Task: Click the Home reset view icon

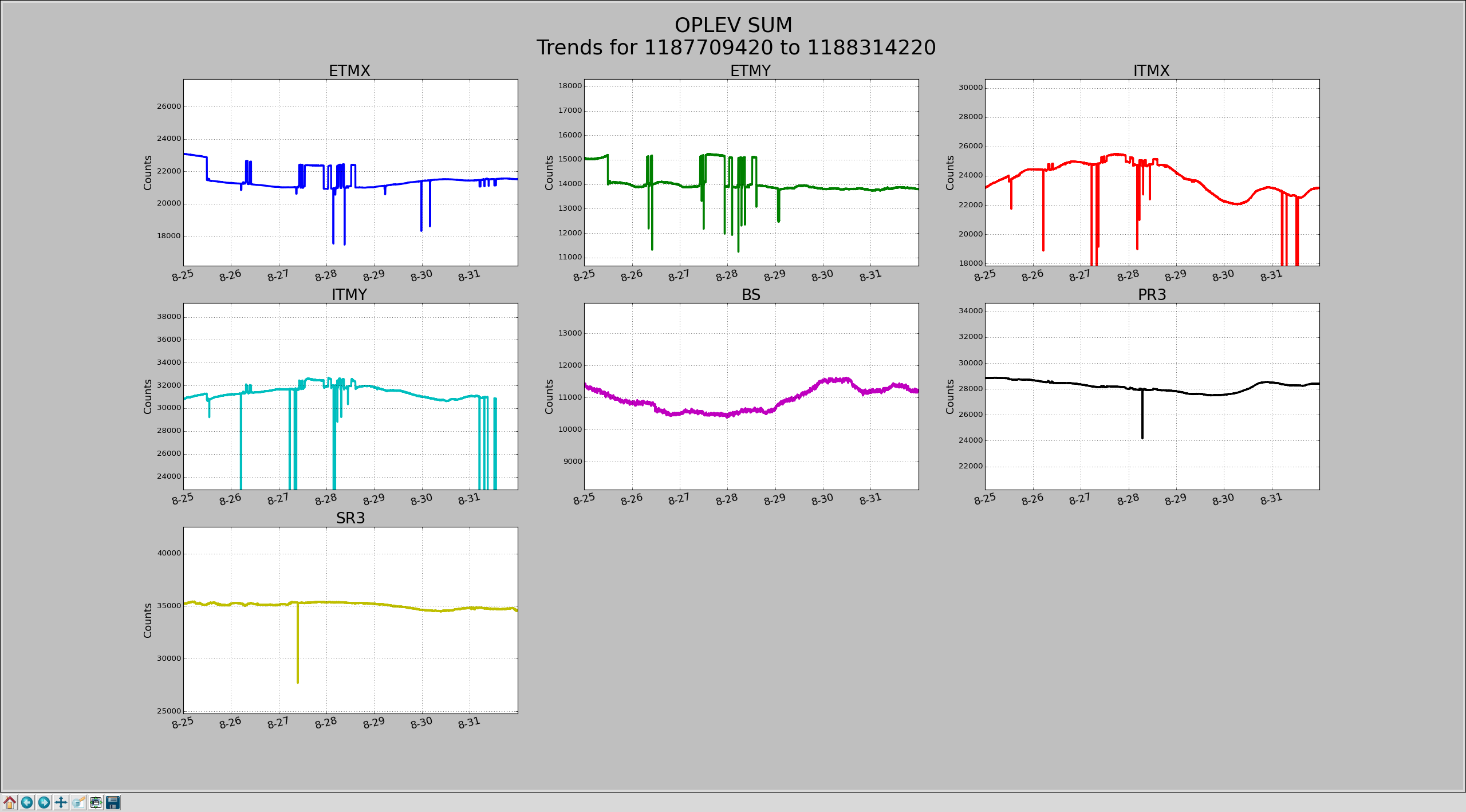Action: pyautogui.click(x=10, y=802)
